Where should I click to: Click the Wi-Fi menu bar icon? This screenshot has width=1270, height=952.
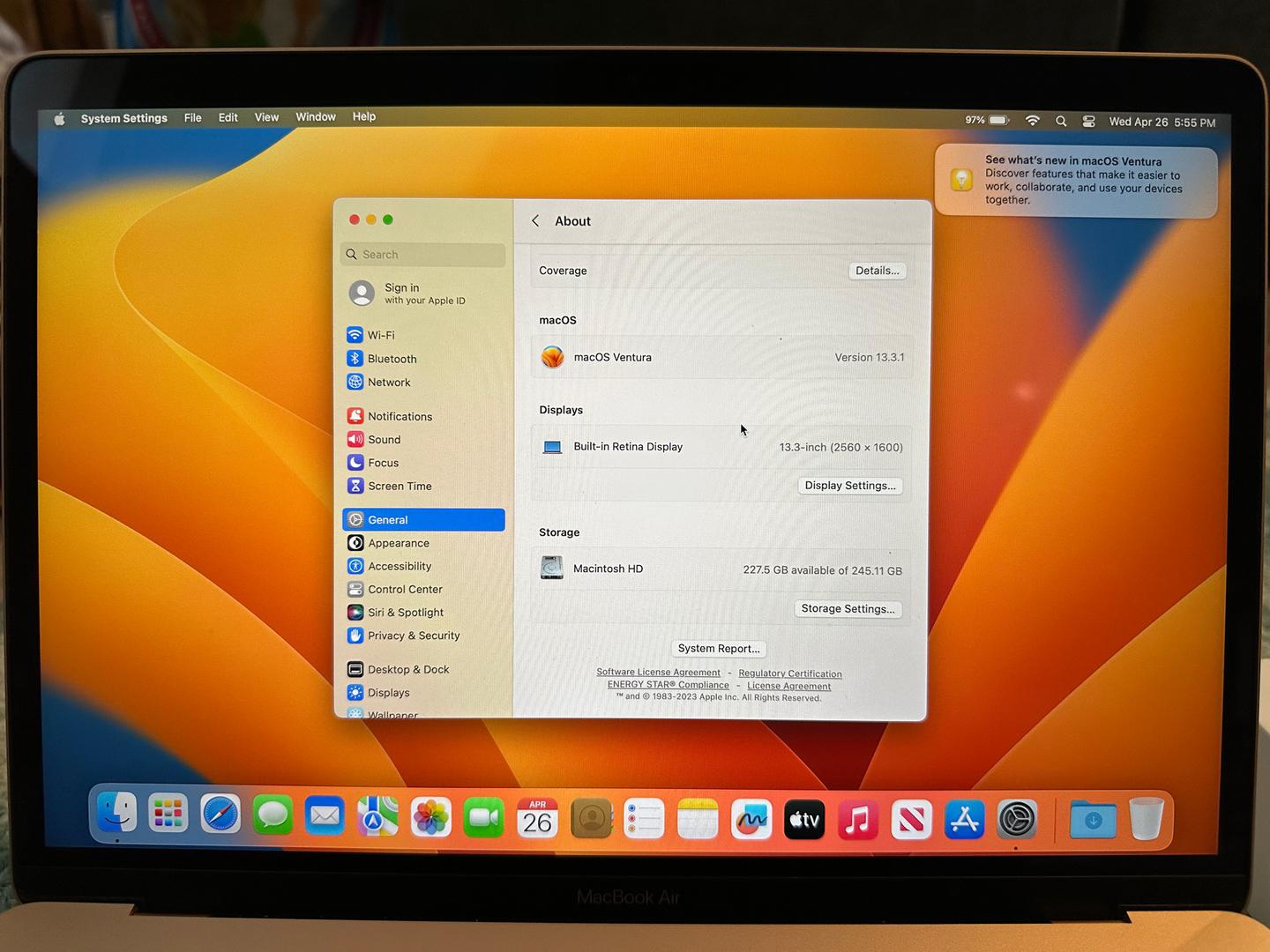pos(1033,121)
